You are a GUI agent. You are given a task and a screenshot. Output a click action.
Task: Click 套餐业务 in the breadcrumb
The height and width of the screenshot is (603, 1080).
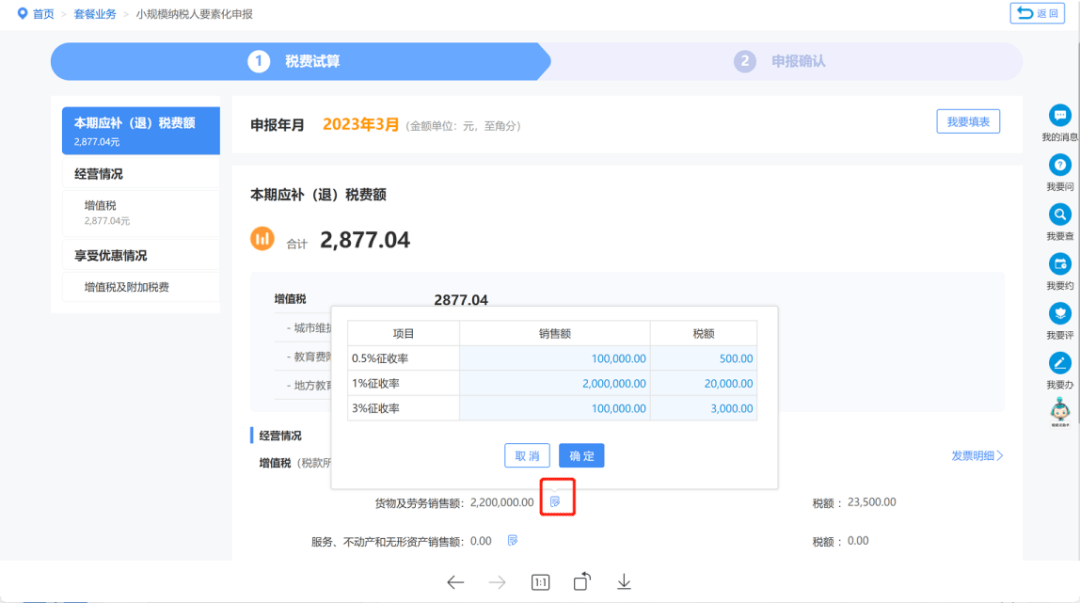coord(95,14)
